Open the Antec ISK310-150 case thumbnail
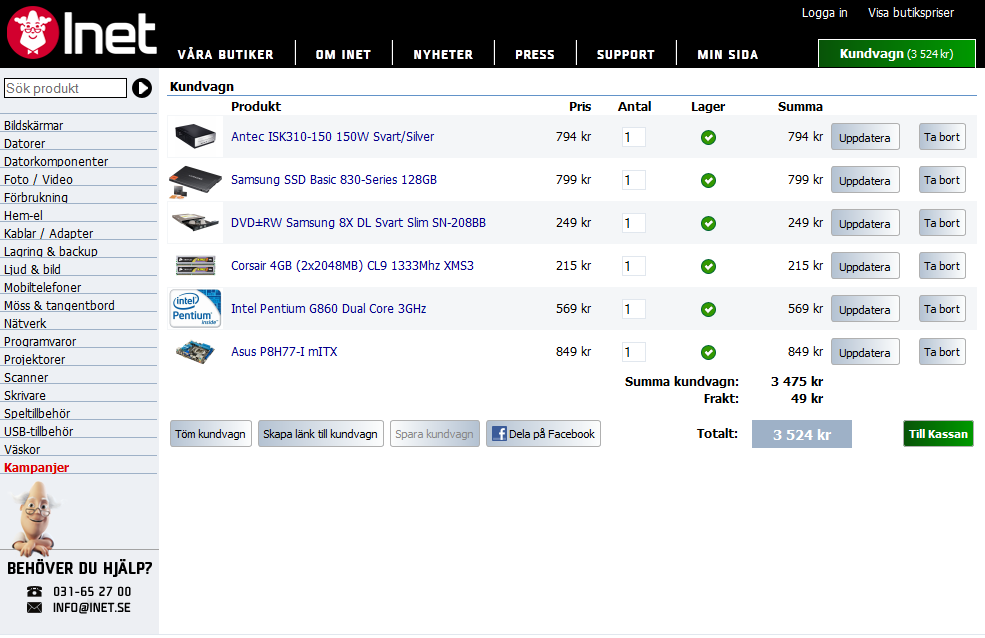 (x=195, y=136)
